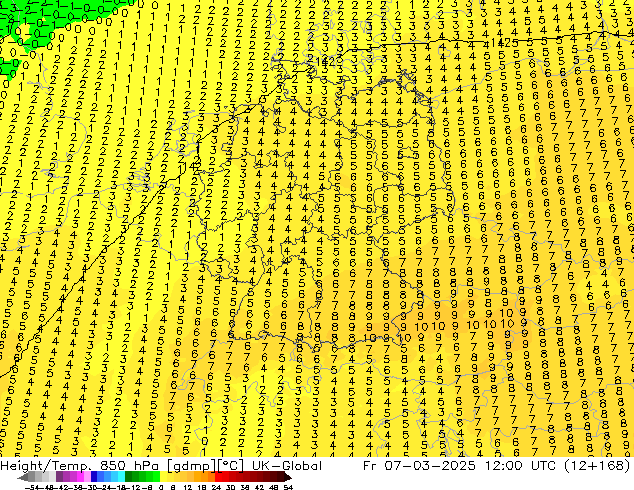Viewport: 634px width, 490px height.
Task: Click the bright green legend colour near -6
Action: pyautogui.click(x=156, y=477)
